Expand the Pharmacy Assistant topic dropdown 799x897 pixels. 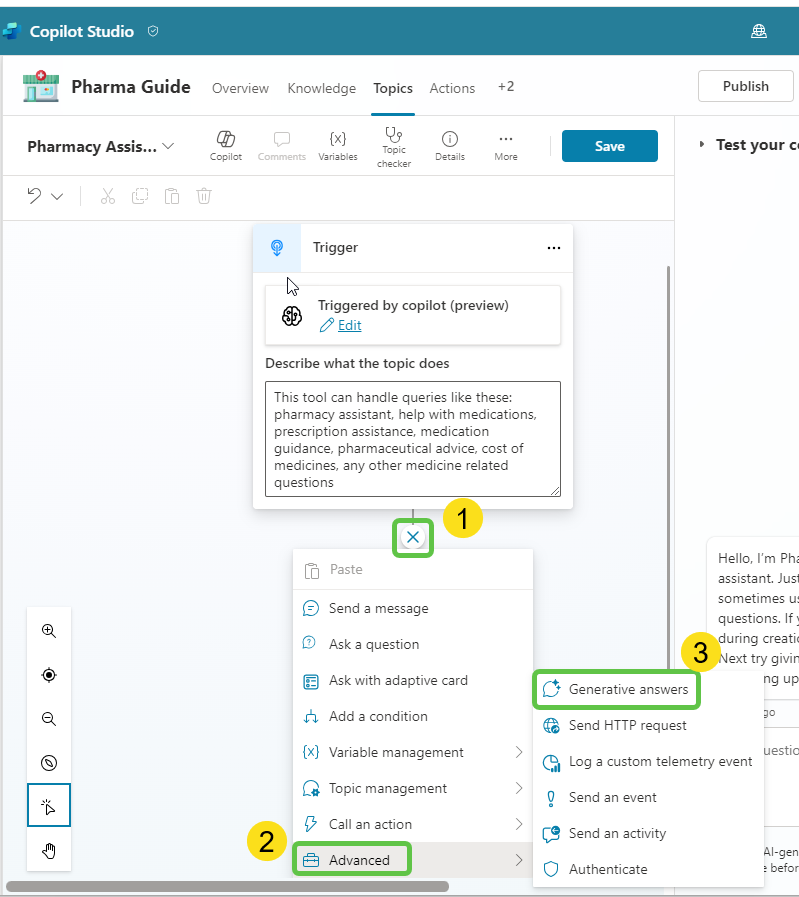(168, 146)
